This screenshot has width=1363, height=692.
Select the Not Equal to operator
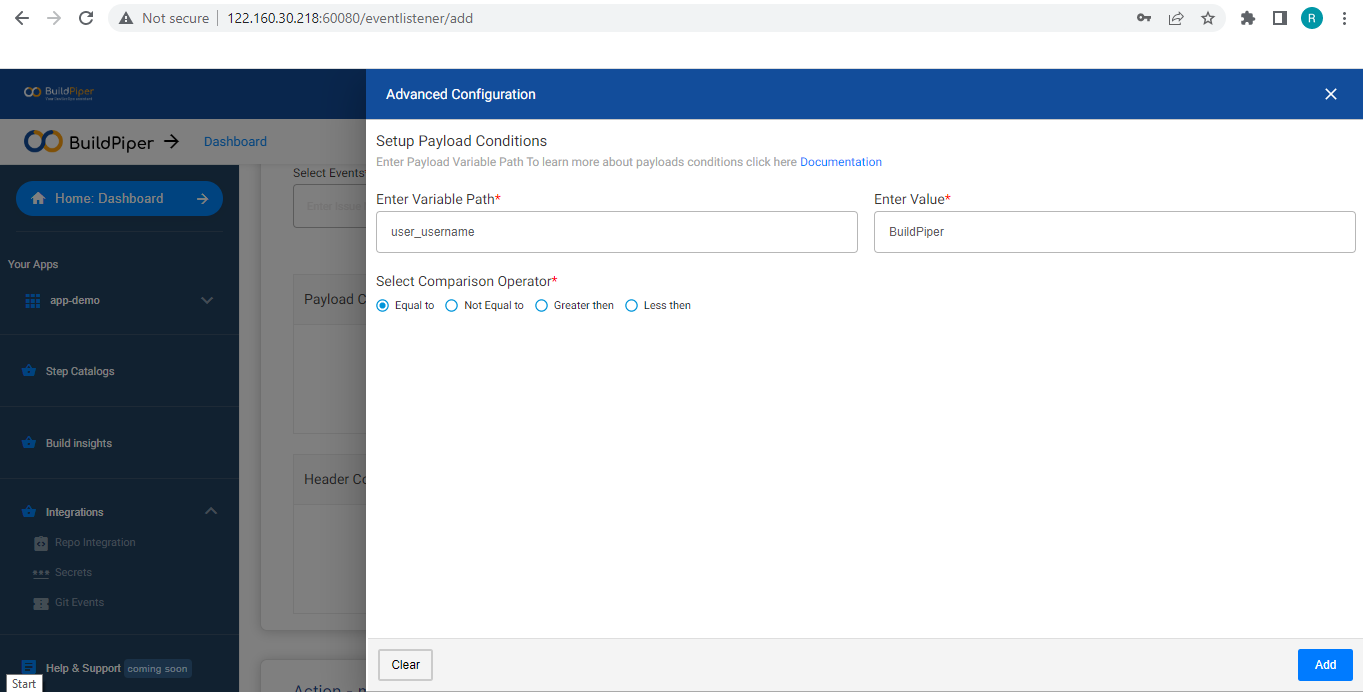coord(451,305)
